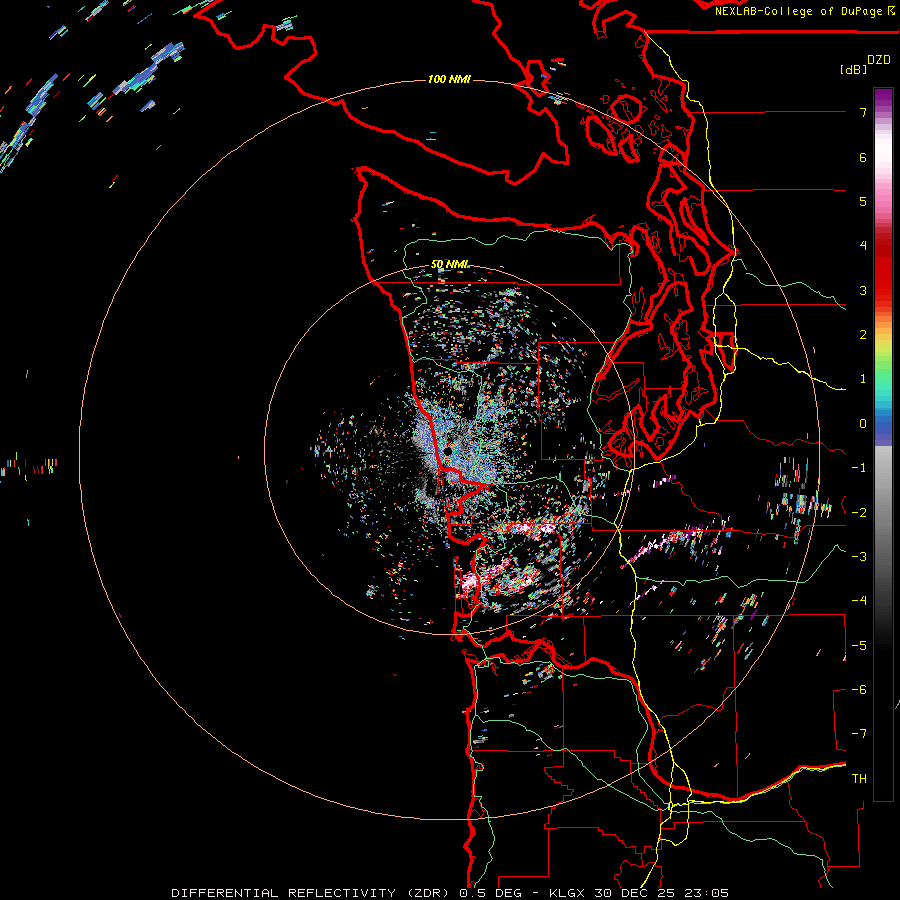The height and width of the screenshot is (900, 900).
Task: Click the [dB] units label
Action: (853, 70)
